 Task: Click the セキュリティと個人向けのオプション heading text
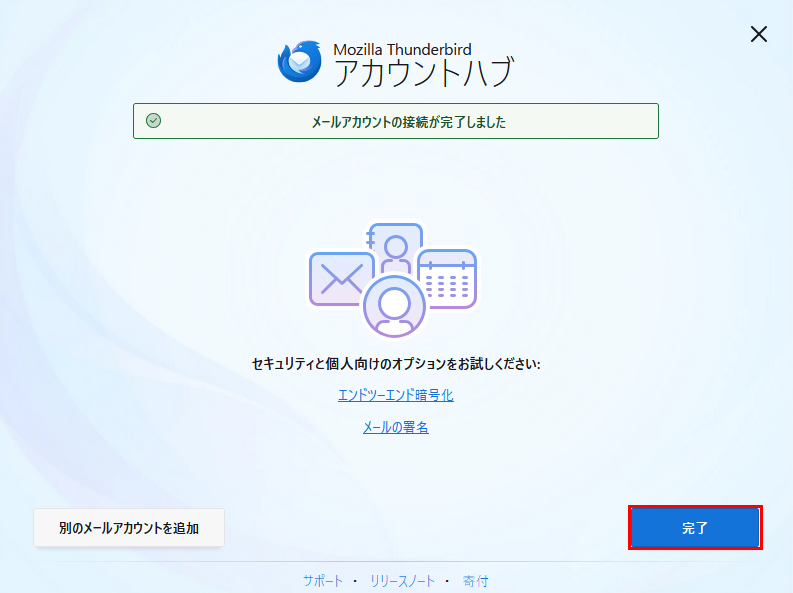396,364
